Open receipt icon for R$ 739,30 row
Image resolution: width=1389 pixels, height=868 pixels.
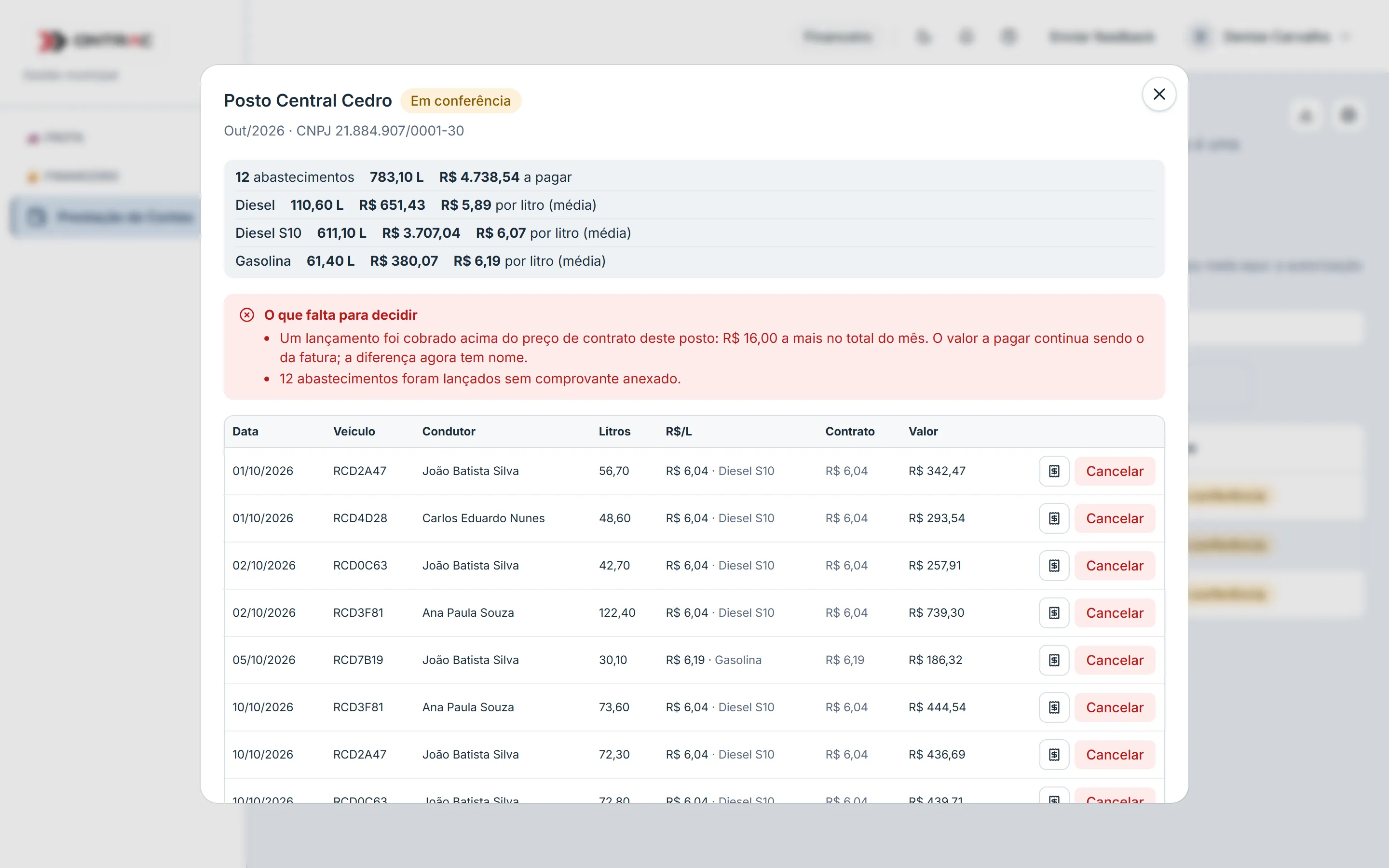click(1054, 613)
